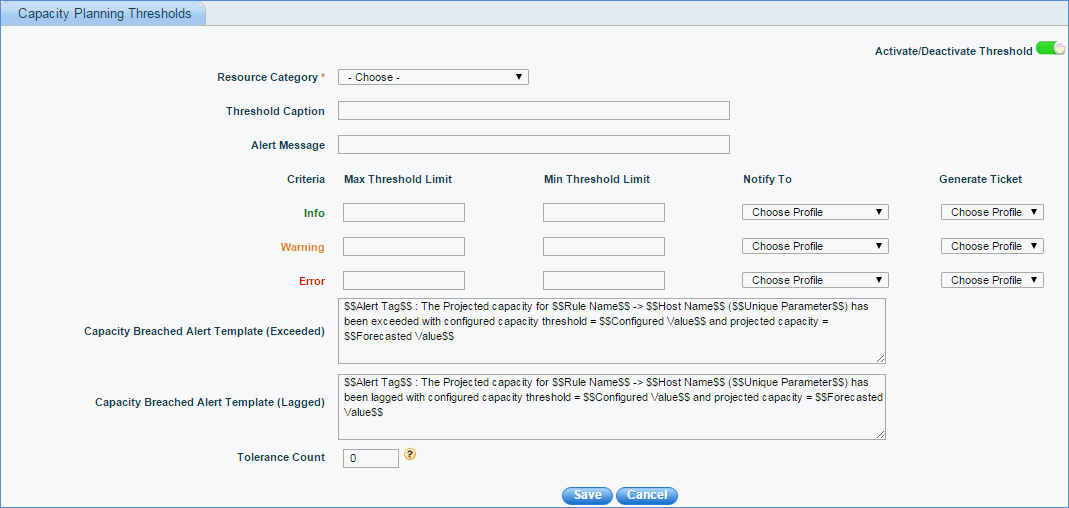Focus the Info Max Threshold Limit field
The height and width of the screenshot is (508, 1069).
404,212
